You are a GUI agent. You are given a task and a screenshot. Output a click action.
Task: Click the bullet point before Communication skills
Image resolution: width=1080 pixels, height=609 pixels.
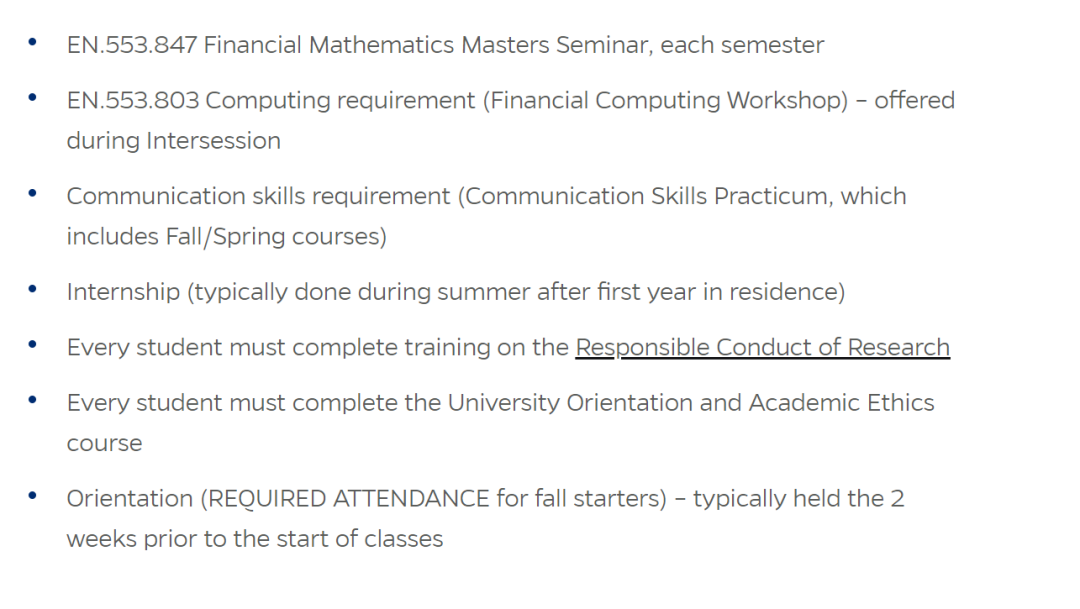pos(32,194)
